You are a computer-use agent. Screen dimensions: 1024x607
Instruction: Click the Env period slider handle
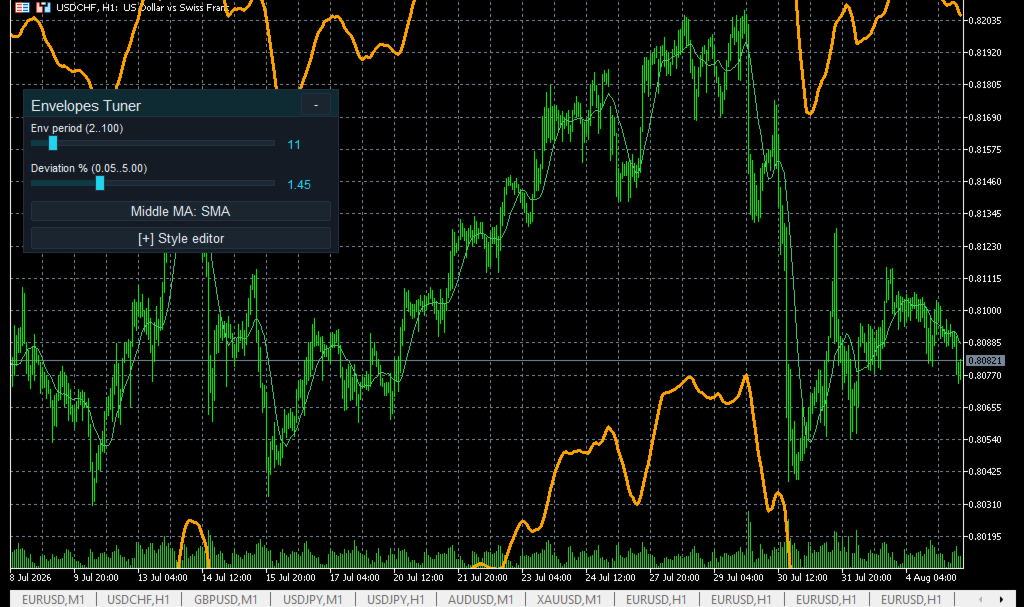point(53,143)
